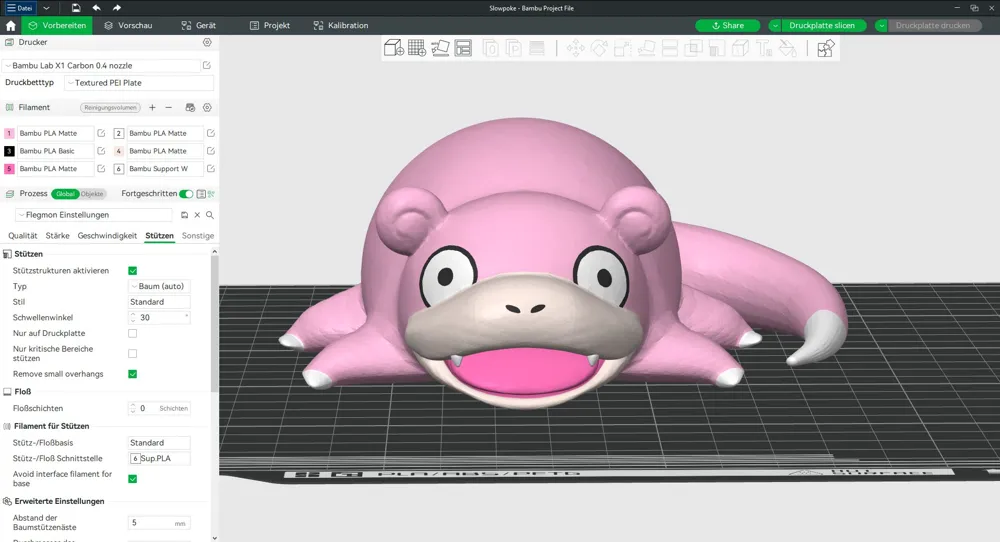
Task: Add a filament with plus icon
Action: pyautogui.click(x=152, y=108)
